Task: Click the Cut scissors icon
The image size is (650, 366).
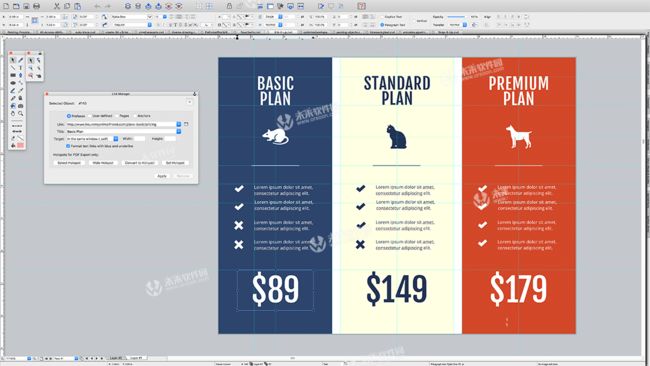Action: (x=57, y=6)
